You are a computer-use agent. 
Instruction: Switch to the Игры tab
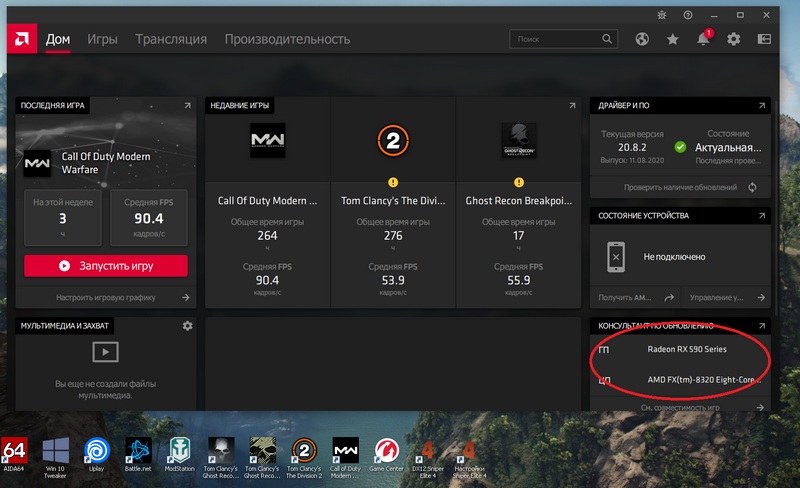click(x=102, y=39)
